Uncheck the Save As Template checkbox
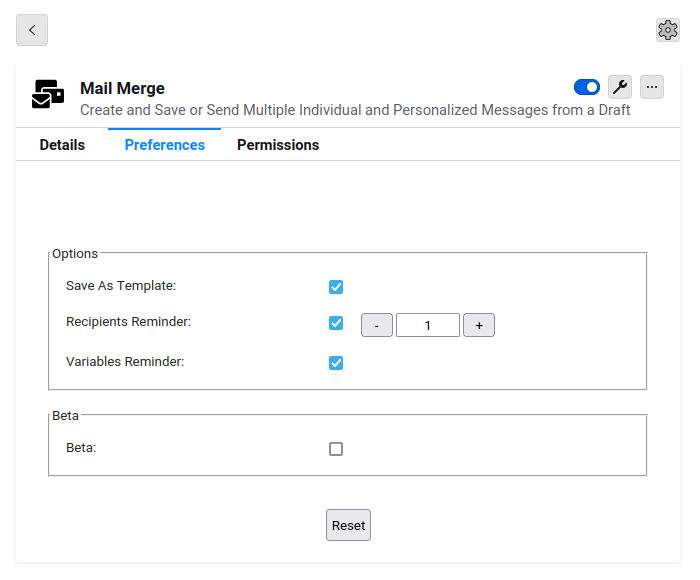 pyautogui.click(x=336, y=287)
